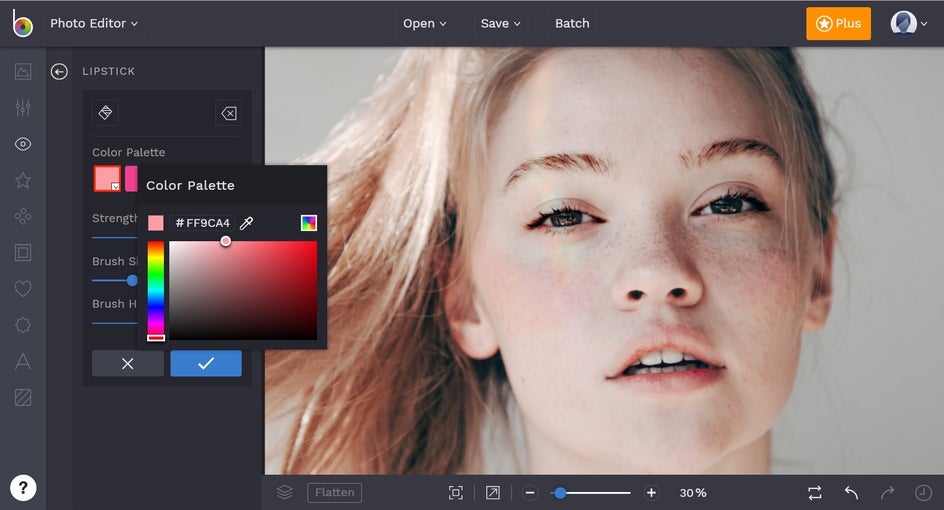944x510 pixels.
Task: Pick a color with the eyedropper
Action: coord(246,223)
